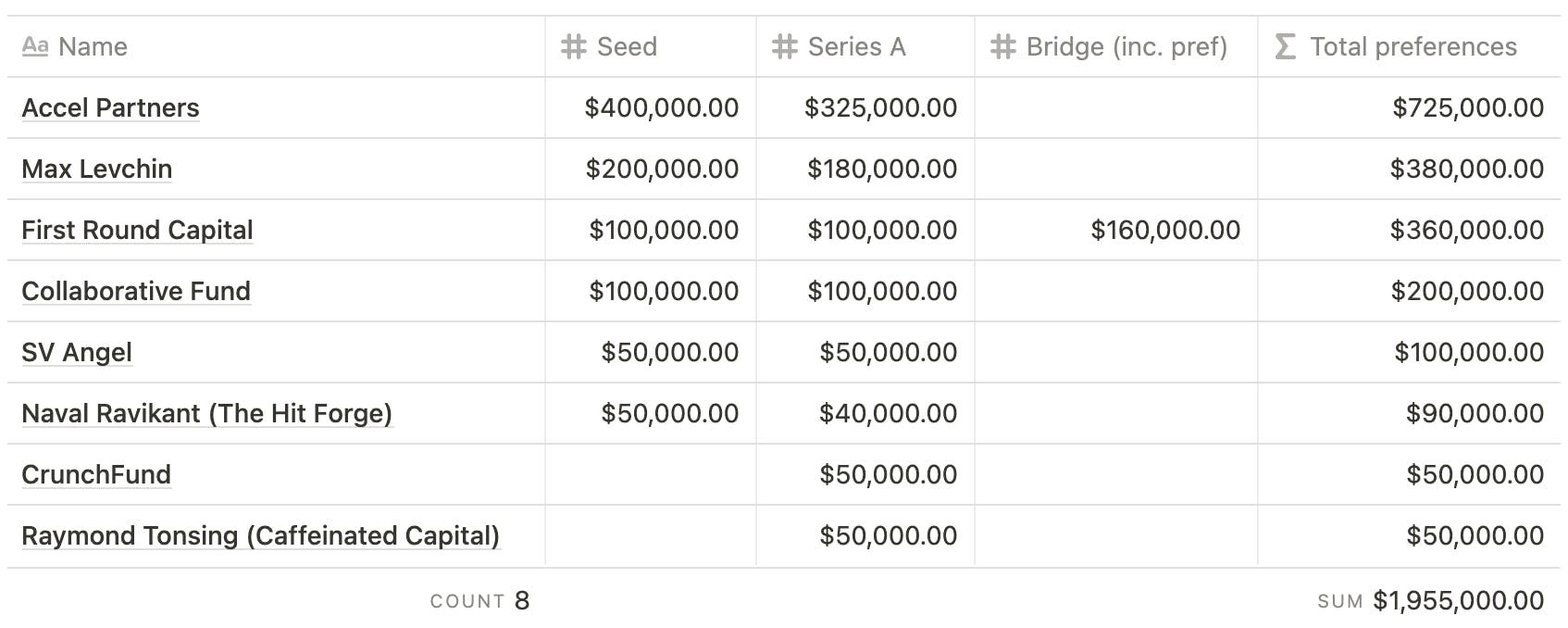The height and width of the screenshot is (628, 1568).
Task: Click the Aa text icon in Name header
Action: pos(34,46)
